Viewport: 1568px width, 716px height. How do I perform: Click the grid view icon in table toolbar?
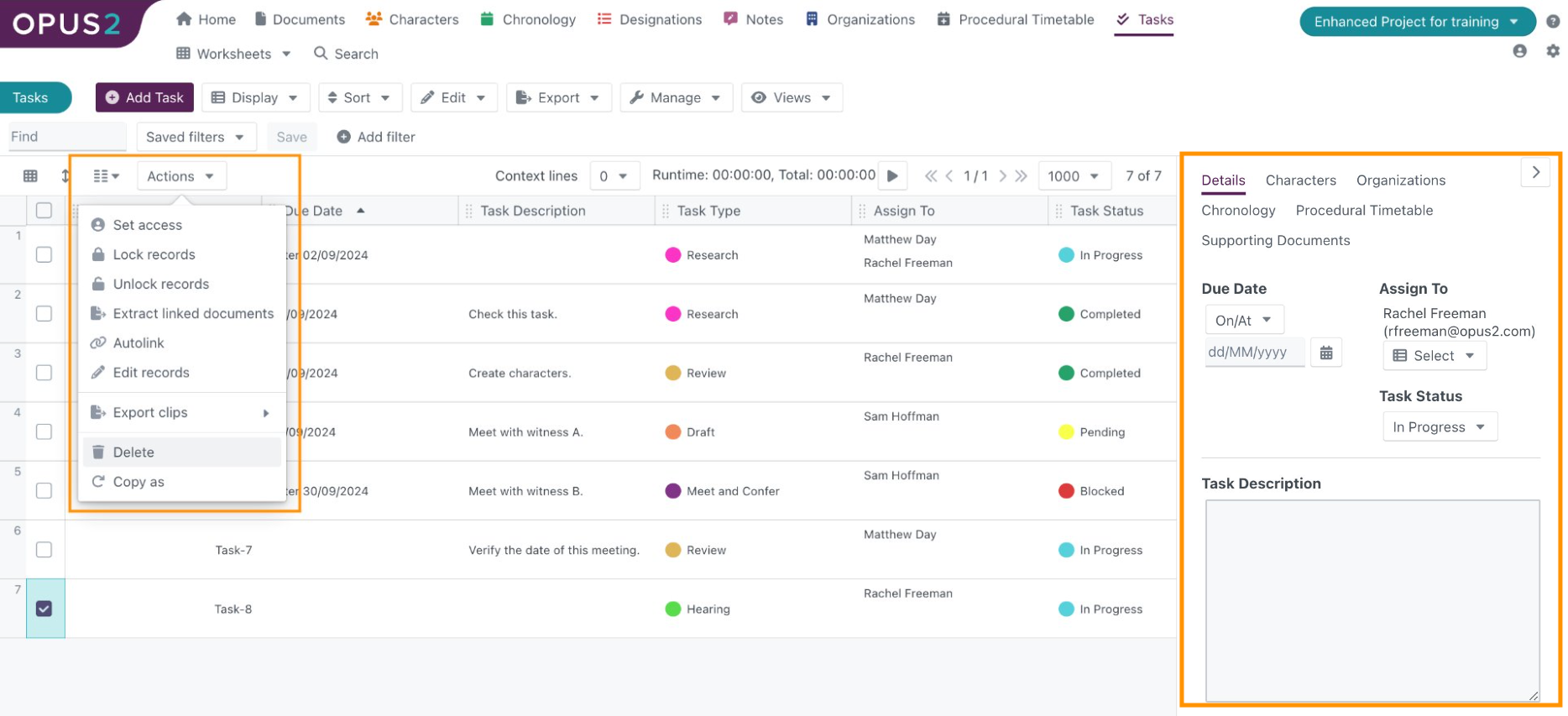30,176
